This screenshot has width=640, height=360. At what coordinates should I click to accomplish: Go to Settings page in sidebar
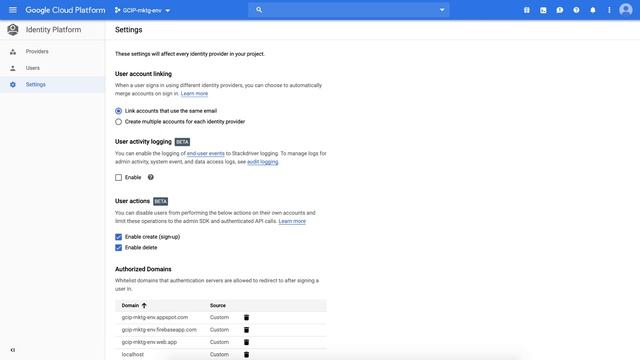point(36,84)
